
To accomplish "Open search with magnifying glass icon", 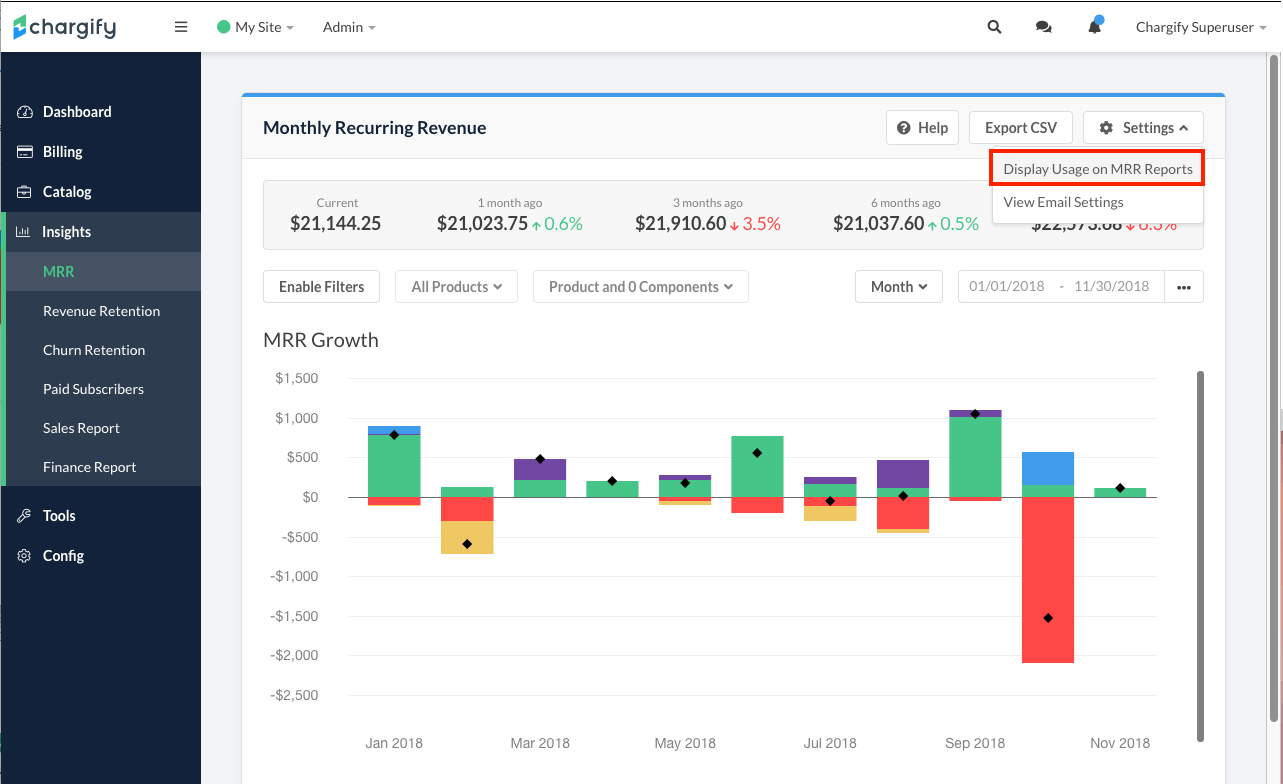I will (x=994, y=27).
